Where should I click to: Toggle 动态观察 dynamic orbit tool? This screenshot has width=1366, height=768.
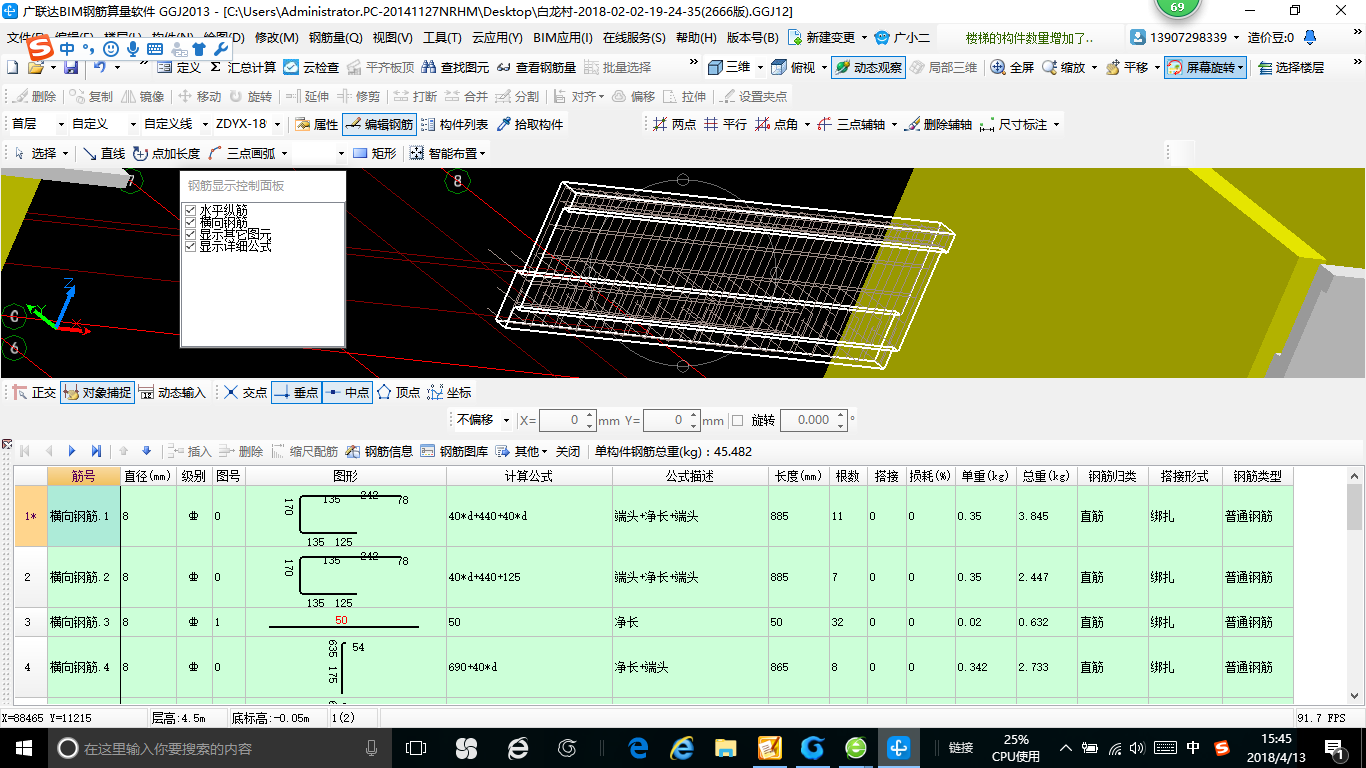(868, 67)
